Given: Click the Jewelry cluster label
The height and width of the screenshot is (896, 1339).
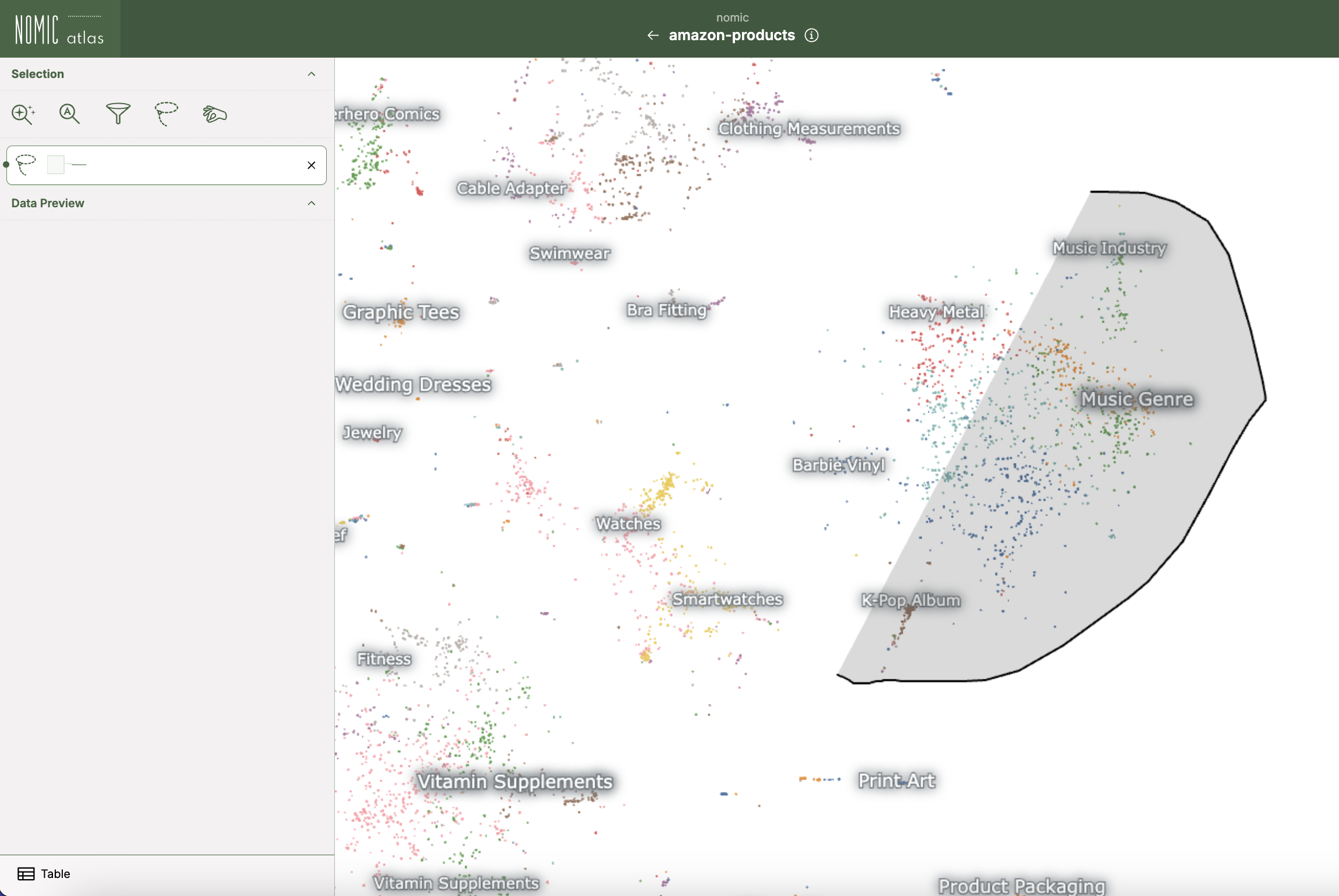Looking at the screenshot, I should point(373,433).
